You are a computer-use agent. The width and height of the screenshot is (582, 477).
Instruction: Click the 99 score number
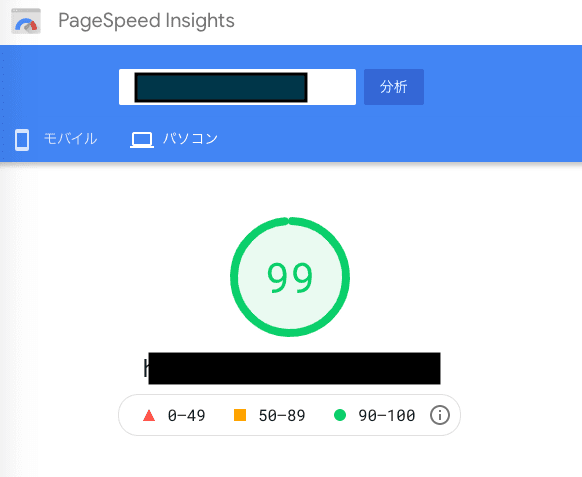[290, 277]
